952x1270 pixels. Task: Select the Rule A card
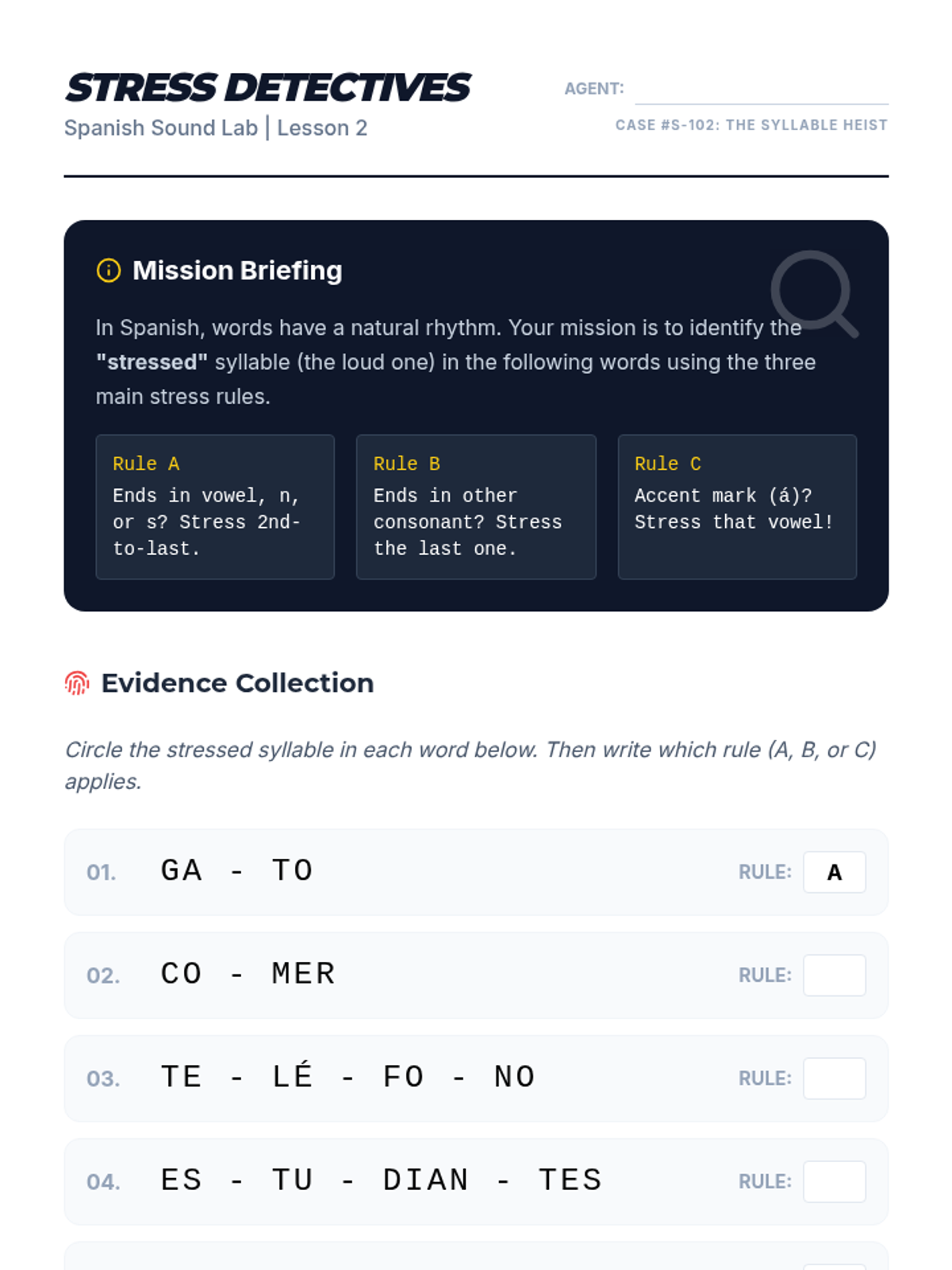point(215,506)
